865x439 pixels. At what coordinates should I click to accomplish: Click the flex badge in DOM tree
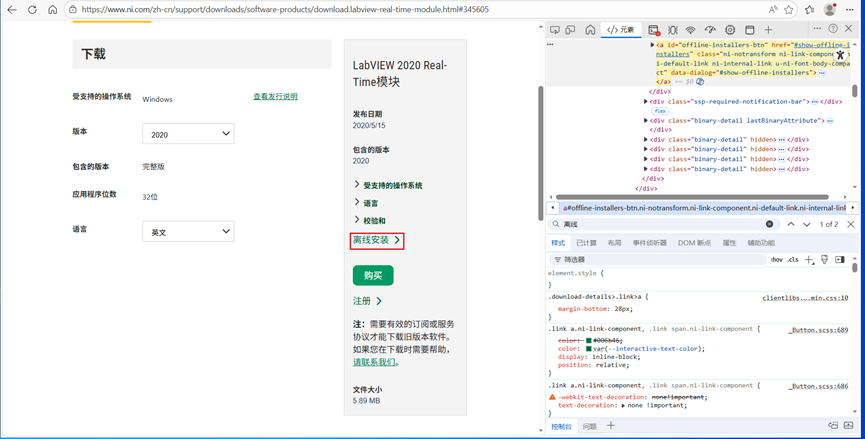tap(660, 111)
